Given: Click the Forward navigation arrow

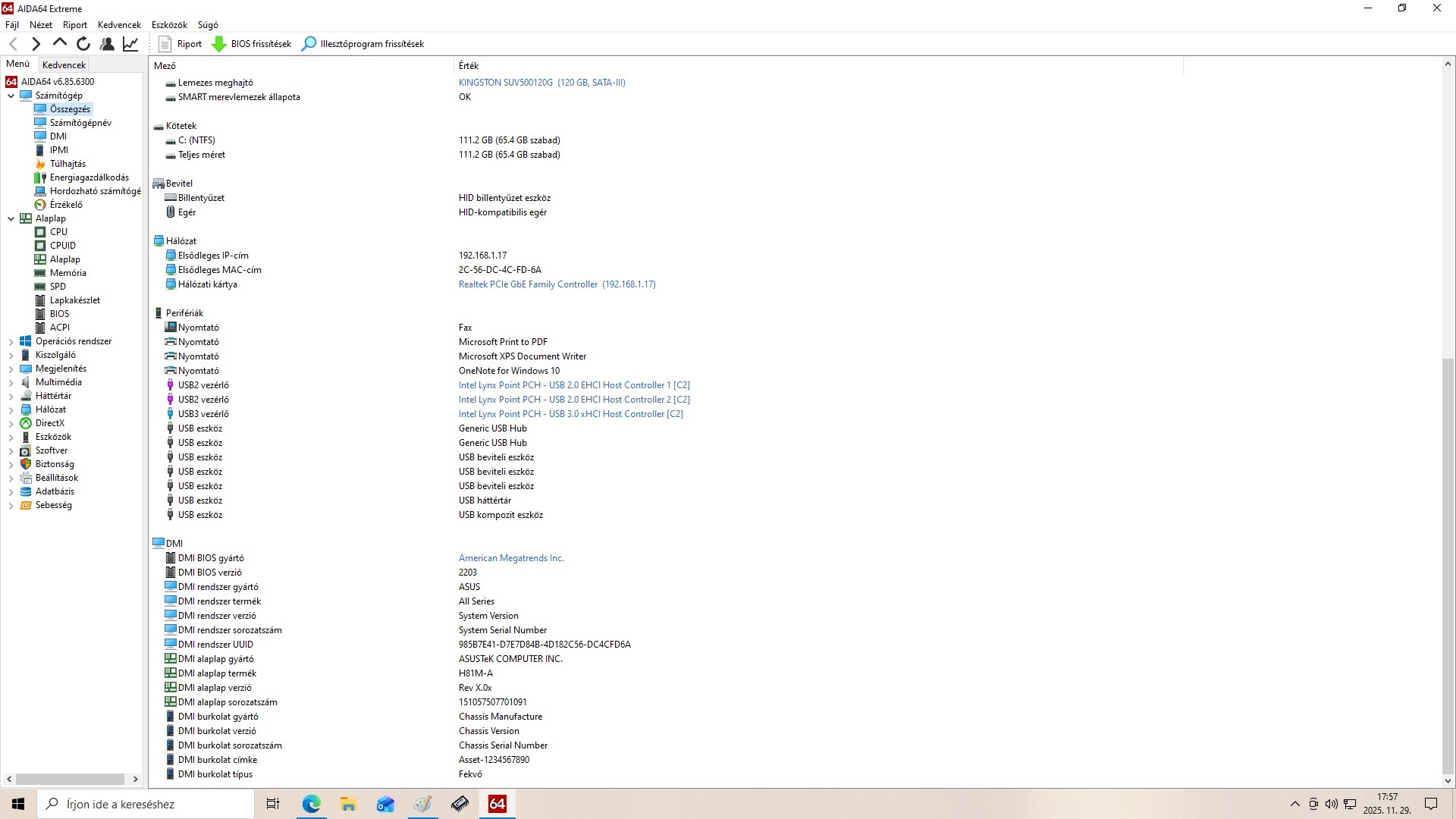Looking at the screenshot, I should [36, 44].
